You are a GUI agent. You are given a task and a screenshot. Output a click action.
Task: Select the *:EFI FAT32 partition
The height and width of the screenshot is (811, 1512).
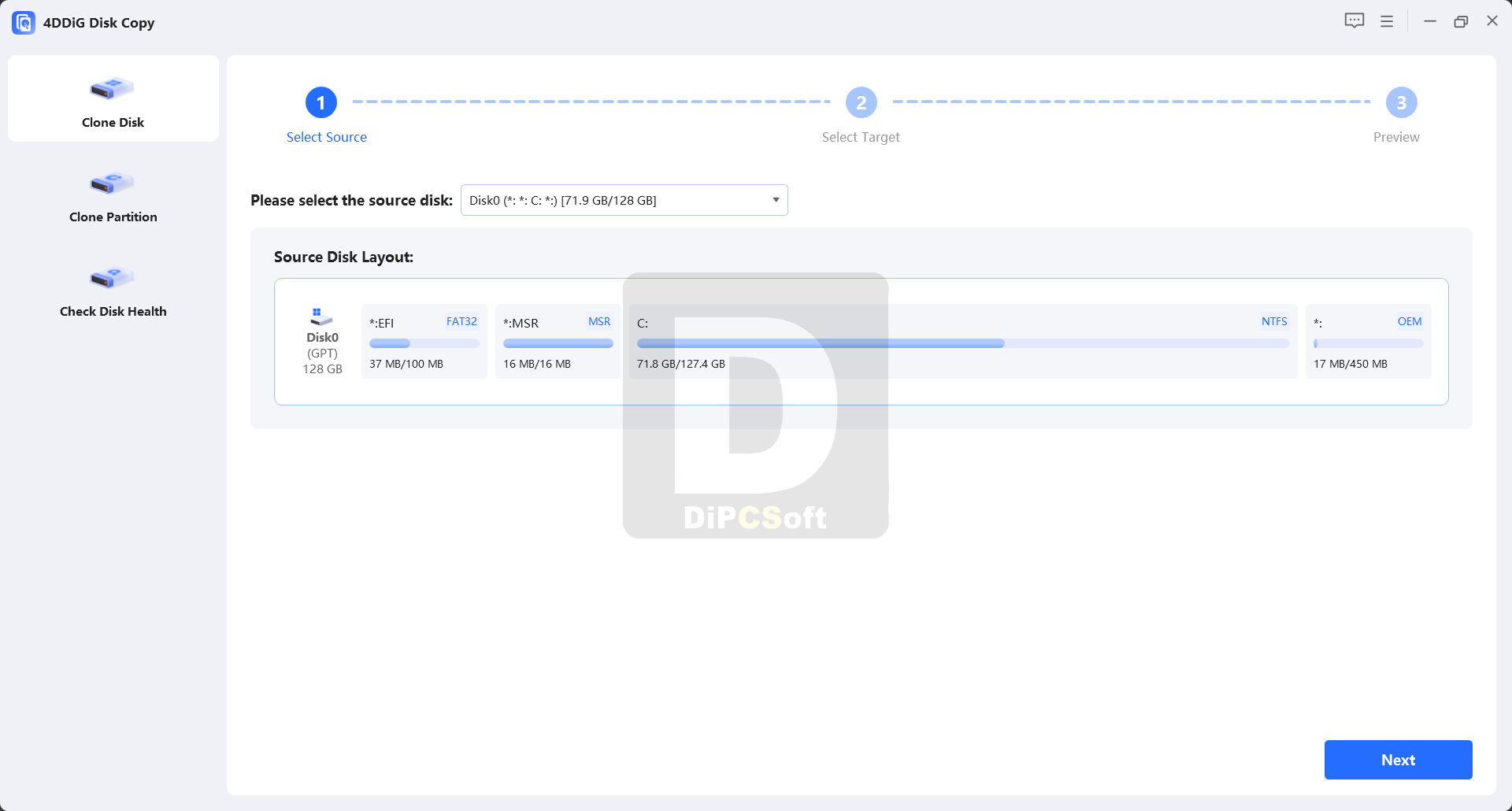pyautogui.click(x=424, y=342)
